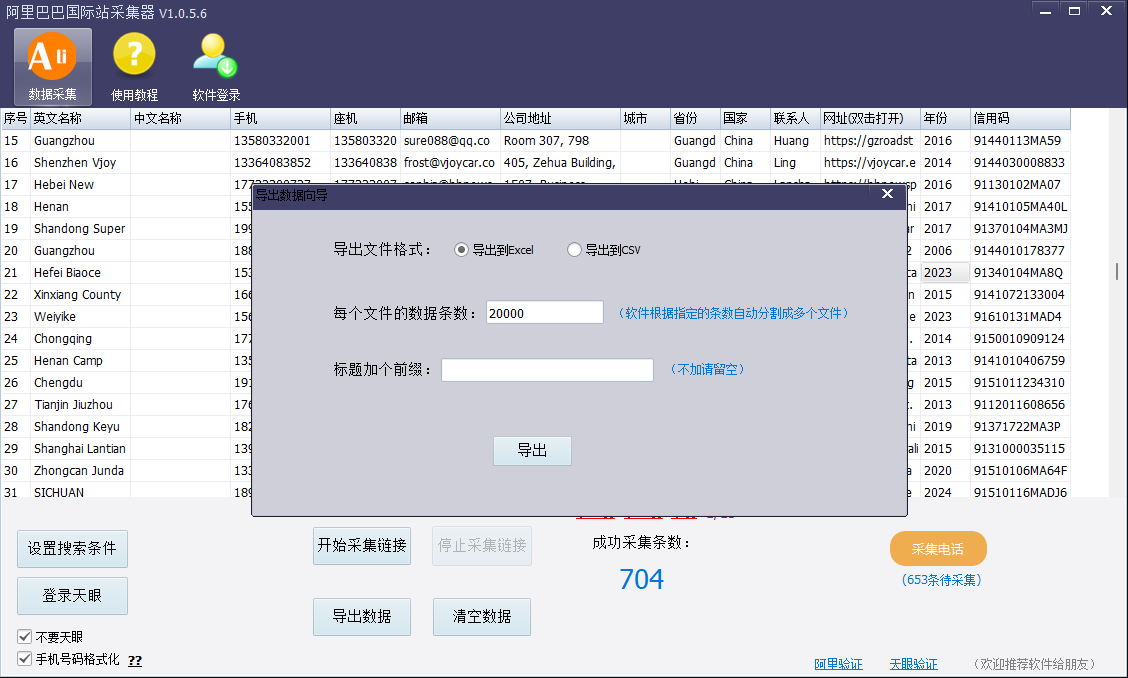The width and height of the screenshot is (1128, 678).
Task: Maximize the main application window
Action: [1074, 12]
